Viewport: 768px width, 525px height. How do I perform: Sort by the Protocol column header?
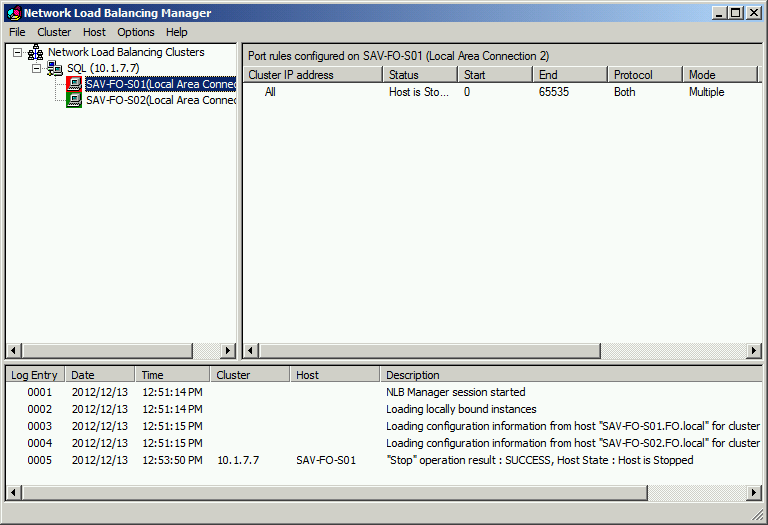pos(645,75)
